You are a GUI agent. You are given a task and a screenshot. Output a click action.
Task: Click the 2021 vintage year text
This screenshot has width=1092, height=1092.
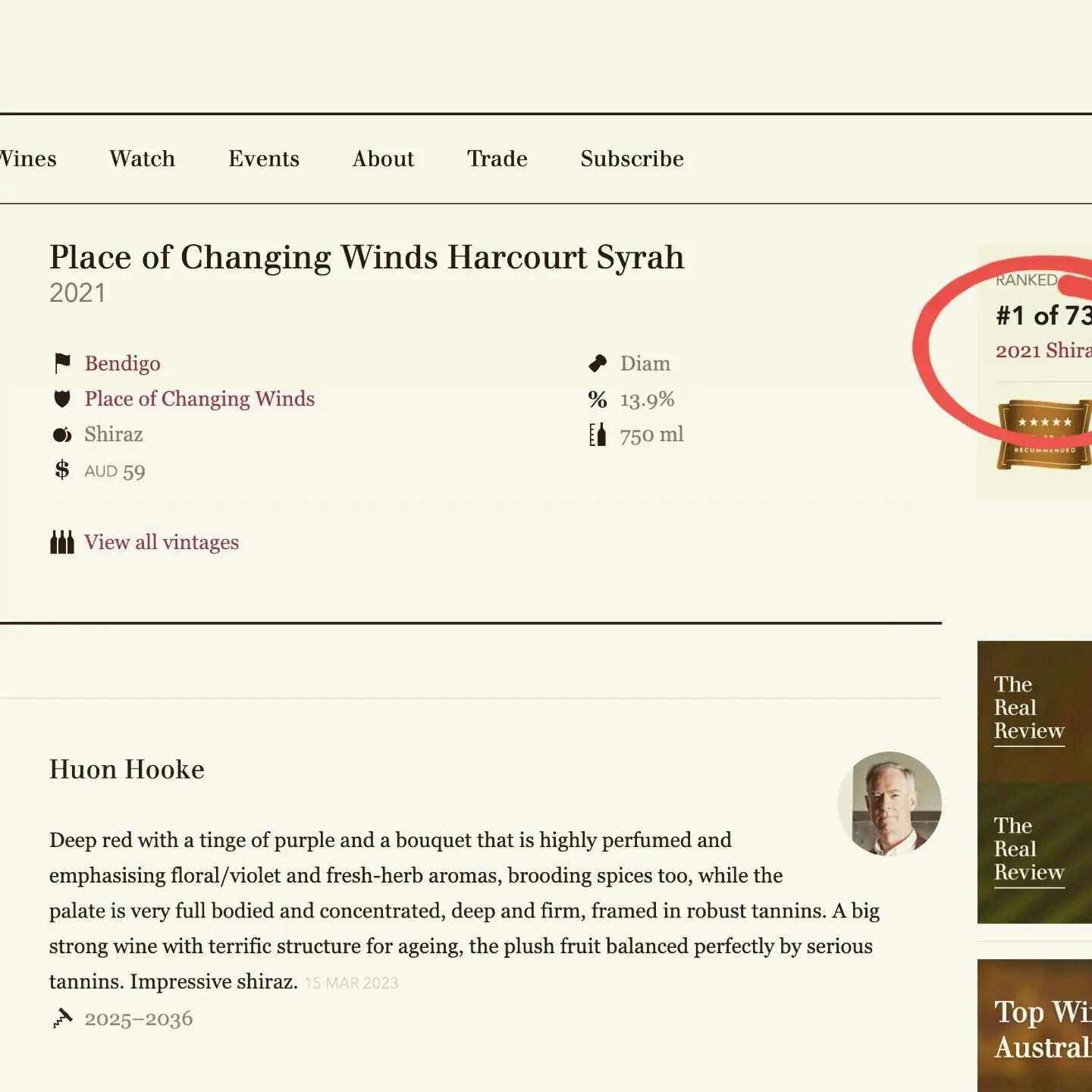point(77,293)
